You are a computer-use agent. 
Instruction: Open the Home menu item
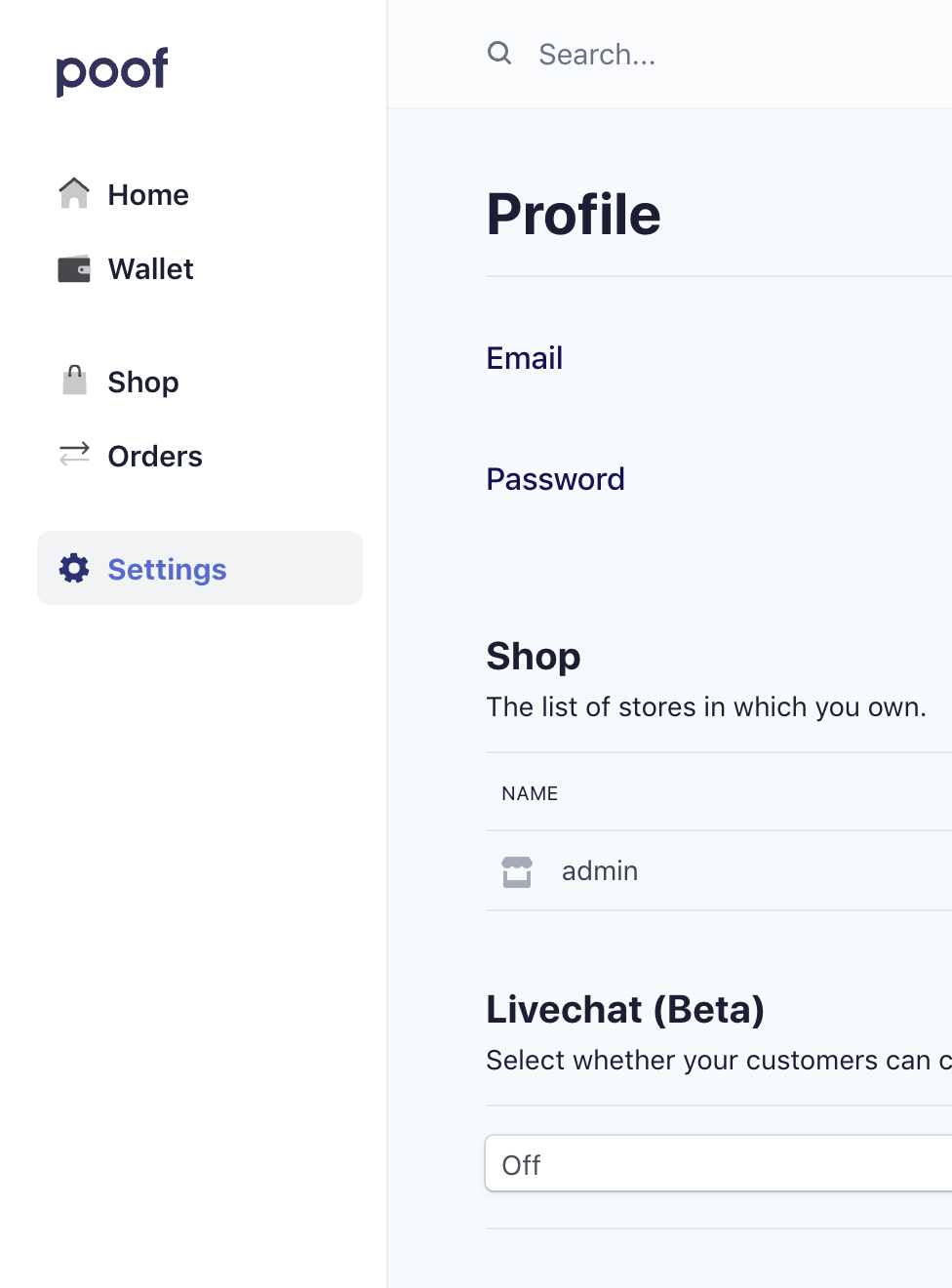148,195
